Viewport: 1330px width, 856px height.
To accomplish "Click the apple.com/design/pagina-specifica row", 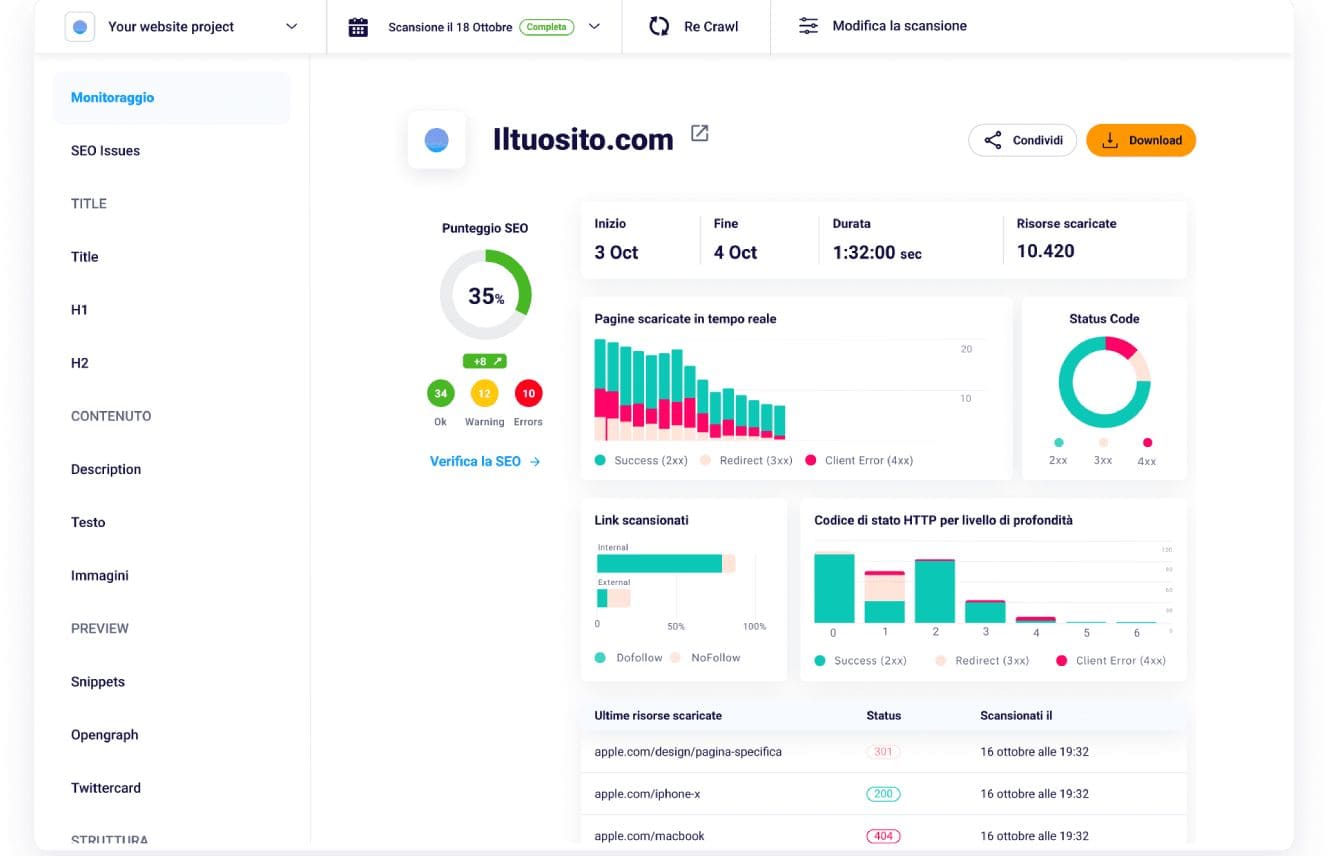I will (883, 751).
